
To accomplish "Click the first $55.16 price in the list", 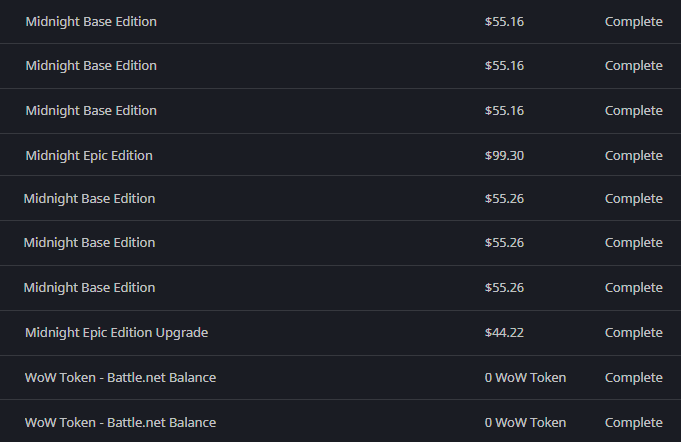I will 504,21.
